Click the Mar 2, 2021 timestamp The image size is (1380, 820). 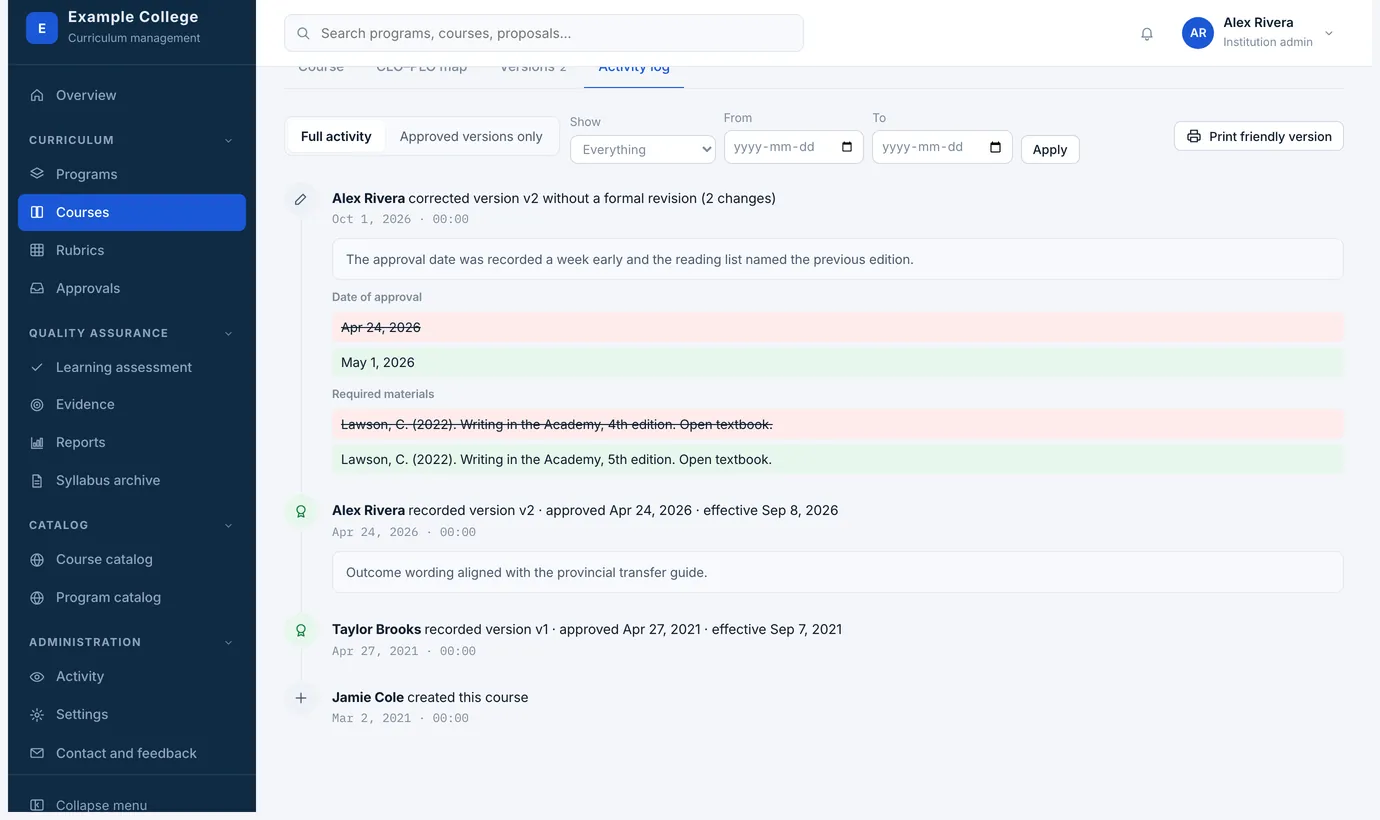coord(400,718)
